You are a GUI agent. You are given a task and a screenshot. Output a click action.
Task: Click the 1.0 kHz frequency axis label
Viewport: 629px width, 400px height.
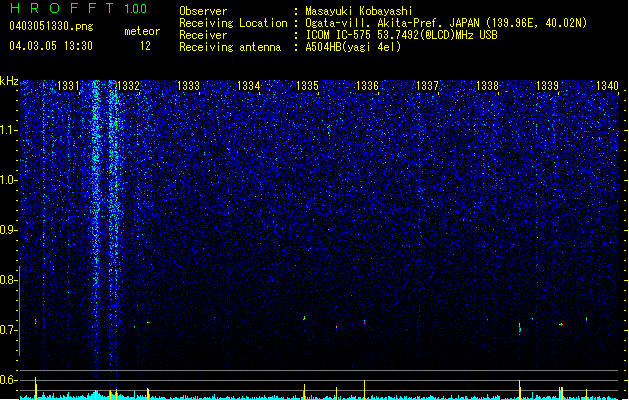pos(8,180)
